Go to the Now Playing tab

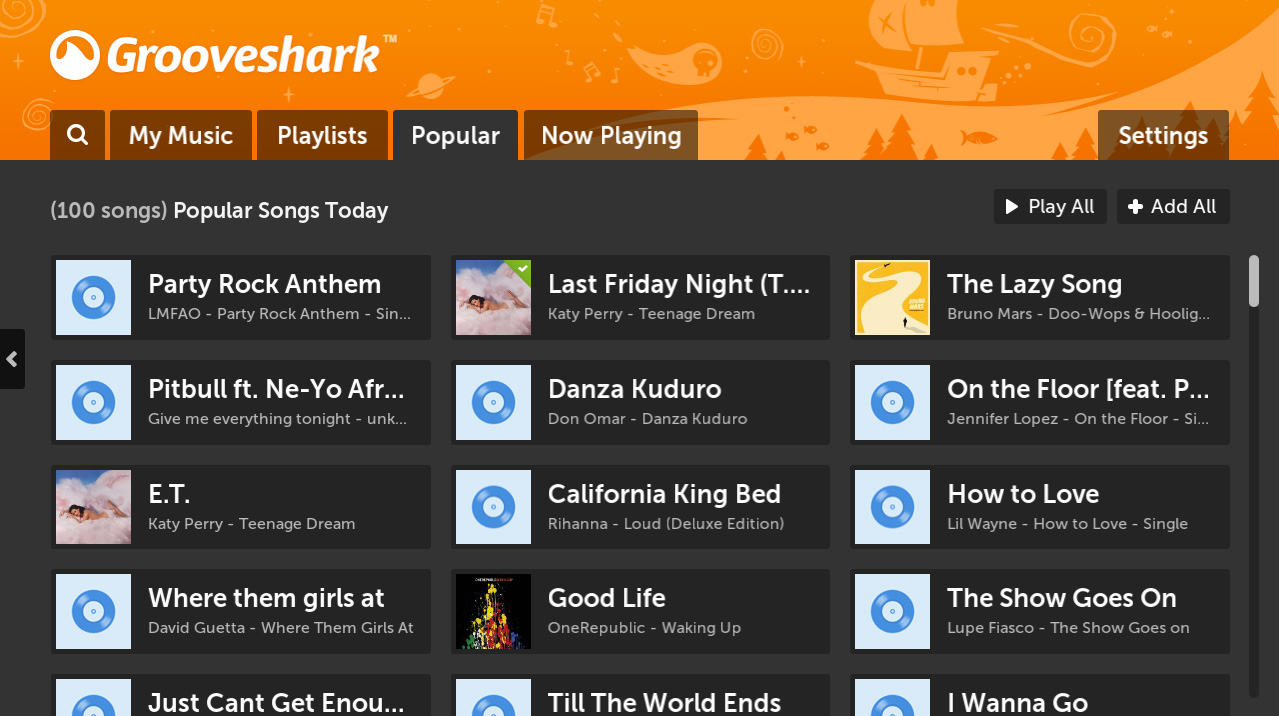(611, 135)
